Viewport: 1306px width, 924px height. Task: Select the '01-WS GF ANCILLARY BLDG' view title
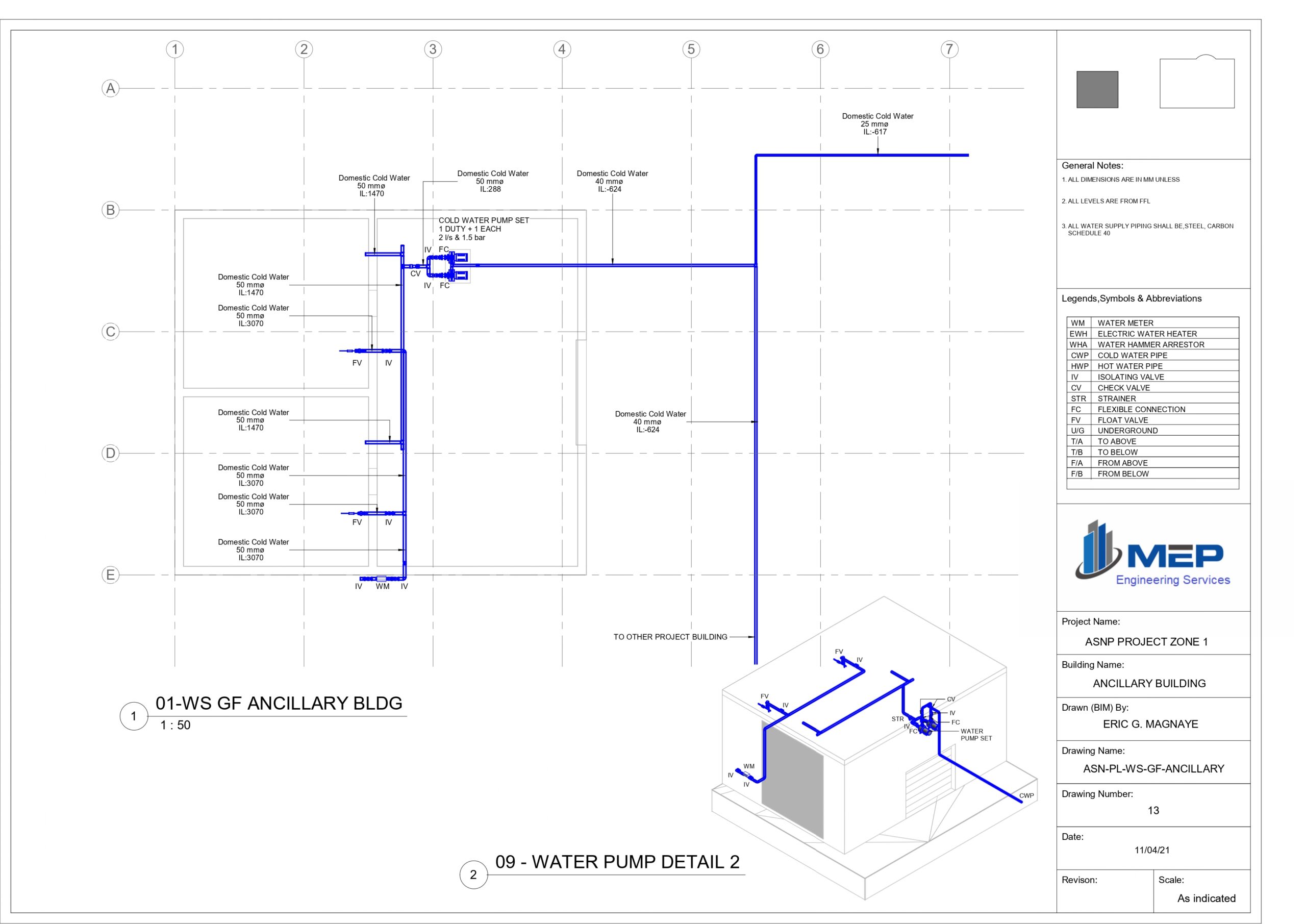pos(279,703)
